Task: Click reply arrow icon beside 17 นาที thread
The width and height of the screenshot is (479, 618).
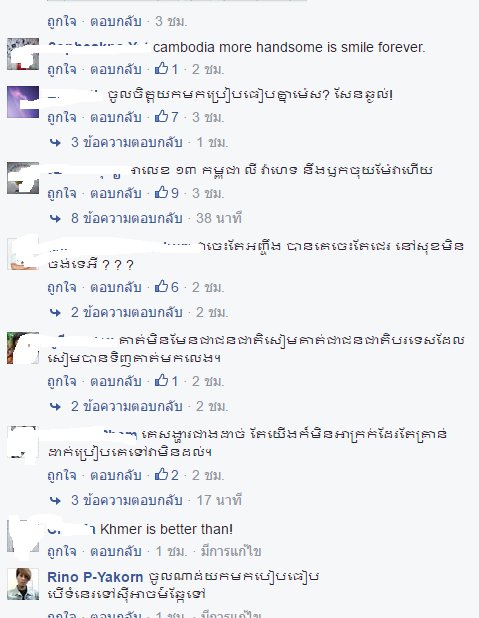Action: coord(56,501)
